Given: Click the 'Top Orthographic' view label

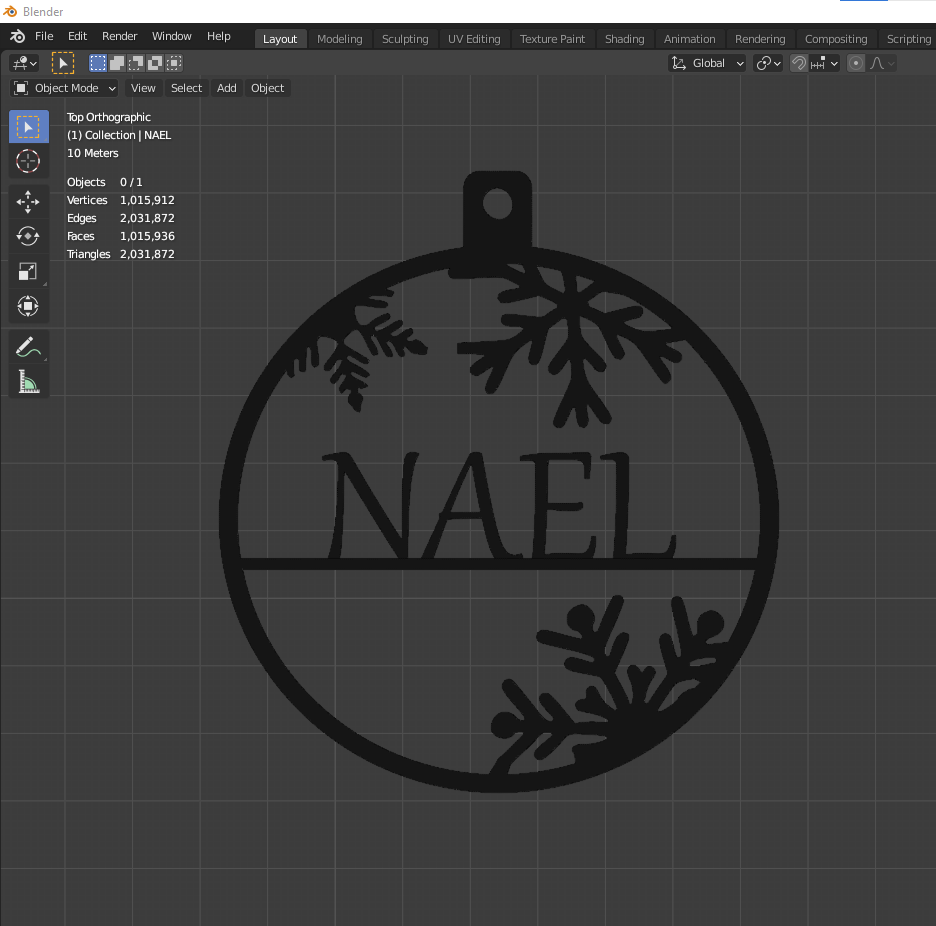Looking at the screenshot, I should (109, 118).
